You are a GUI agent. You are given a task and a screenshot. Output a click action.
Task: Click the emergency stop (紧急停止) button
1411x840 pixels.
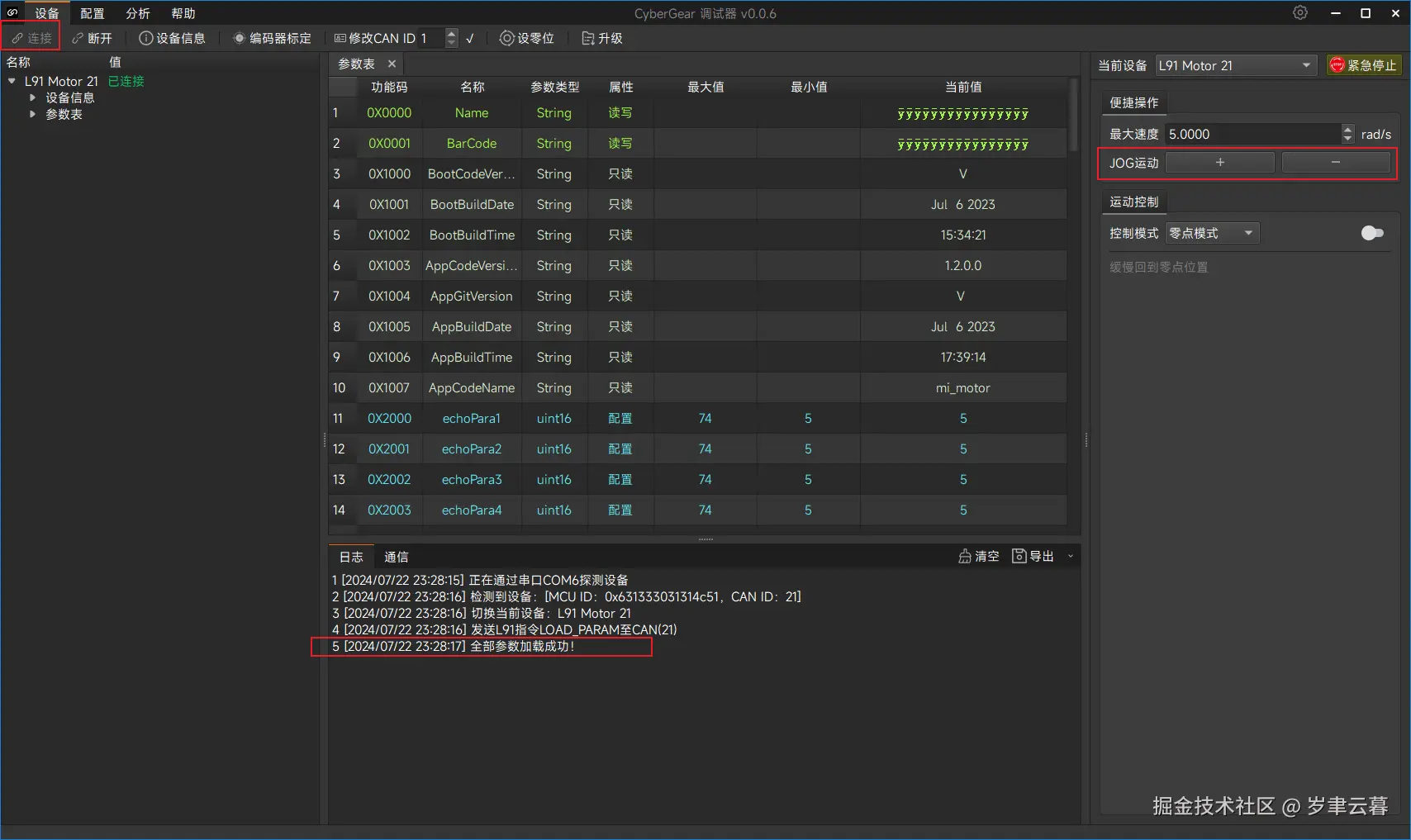click(x=1363, y=65)
